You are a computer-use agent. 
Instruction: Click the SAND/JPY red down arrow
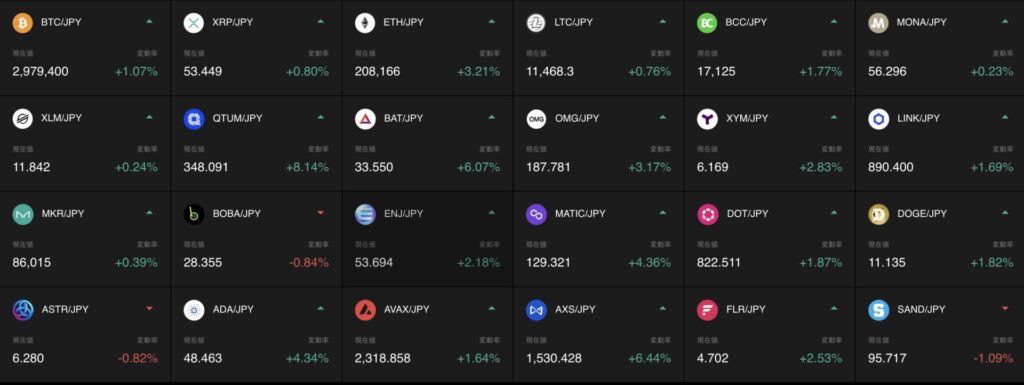click(1004, 308)
